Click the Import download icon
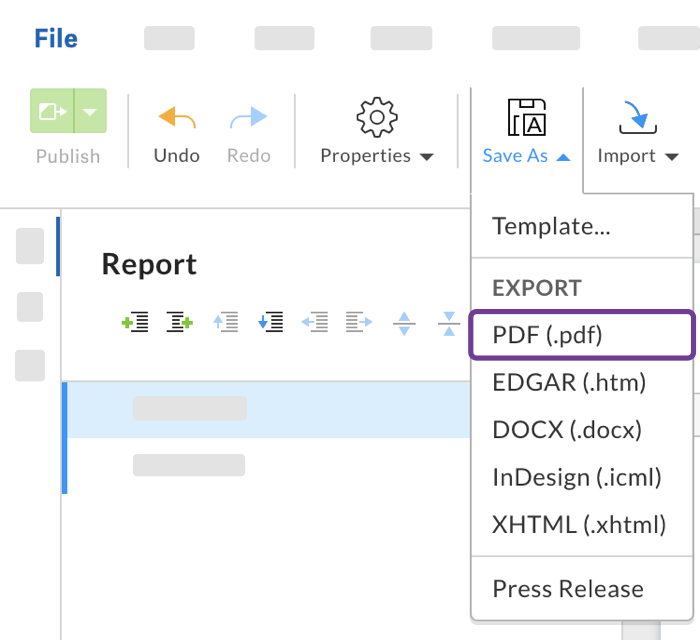 [637, 117]
